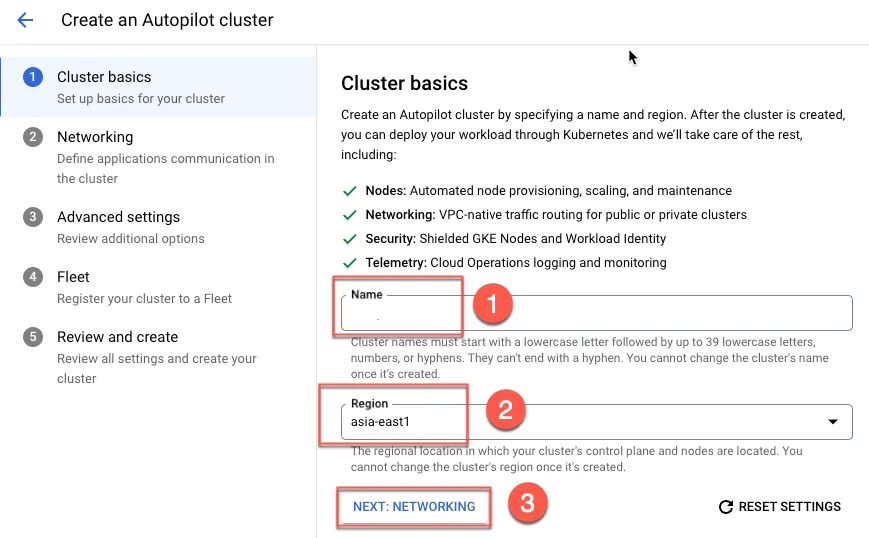Click the red annotation marker 3
Viewport: 869px width, 538px height.
point(527,504)
